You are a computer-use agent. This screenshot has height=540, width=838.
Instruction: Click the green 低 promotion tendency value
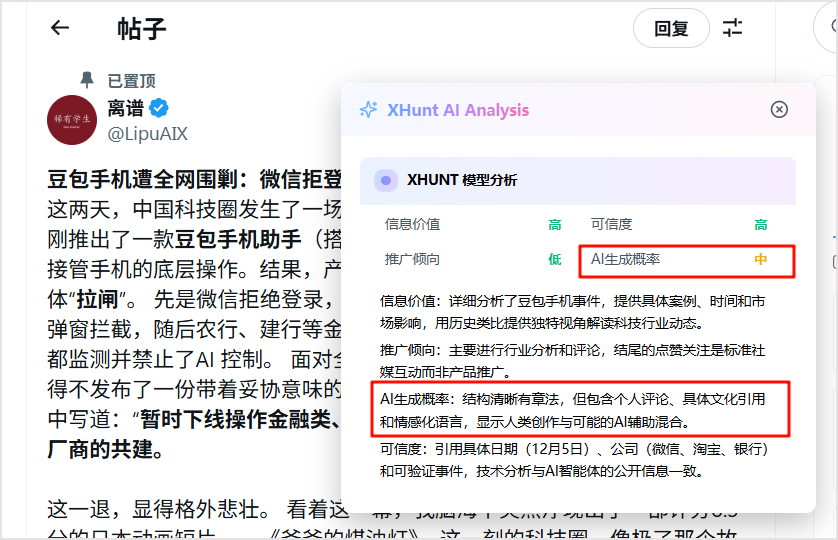click(x=555, y=260)
